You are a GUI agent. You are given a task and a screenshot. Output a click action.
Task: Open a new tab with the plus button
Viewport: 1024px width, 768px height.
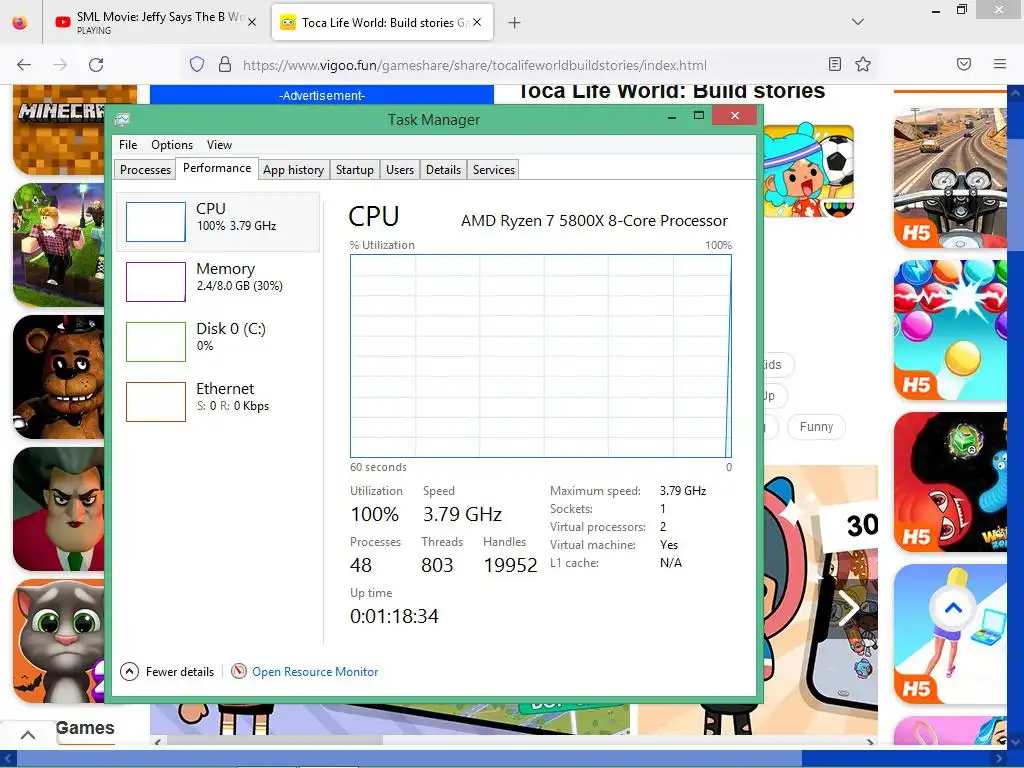click(x=515, y=23)
